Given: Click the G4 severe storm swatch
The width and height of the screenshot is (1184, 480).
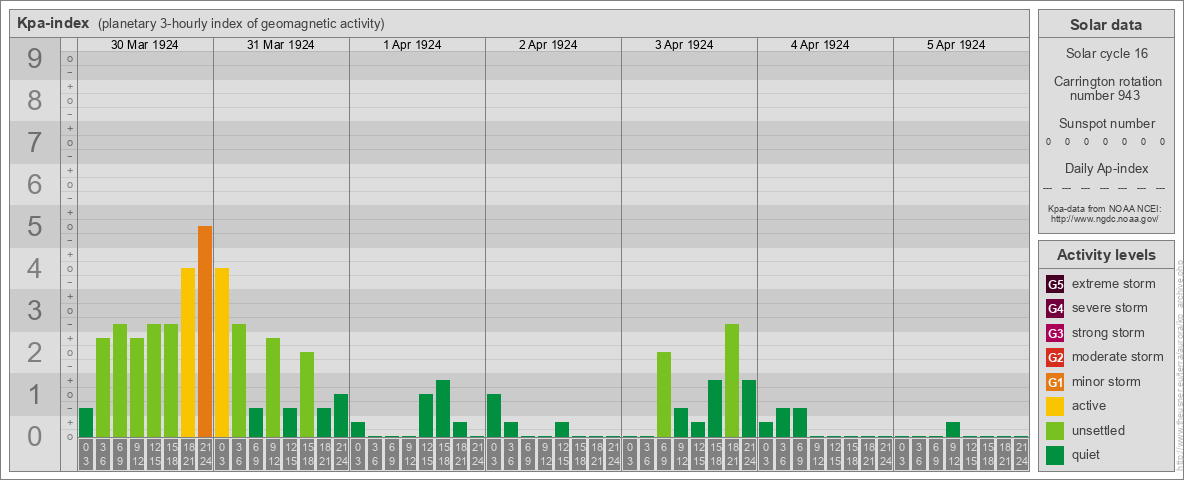Looking at the screenshot, I should tap(1056, 309).
